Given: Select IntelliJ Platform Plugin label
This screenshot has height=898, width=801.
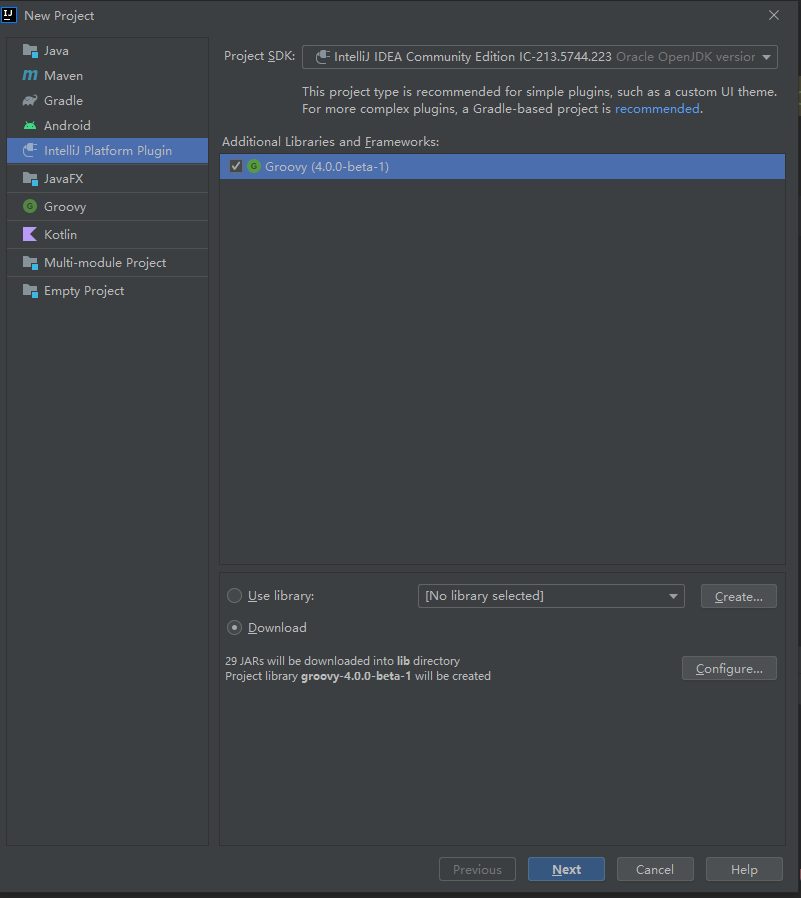Looking at the screenshot, I should point(108,151).
